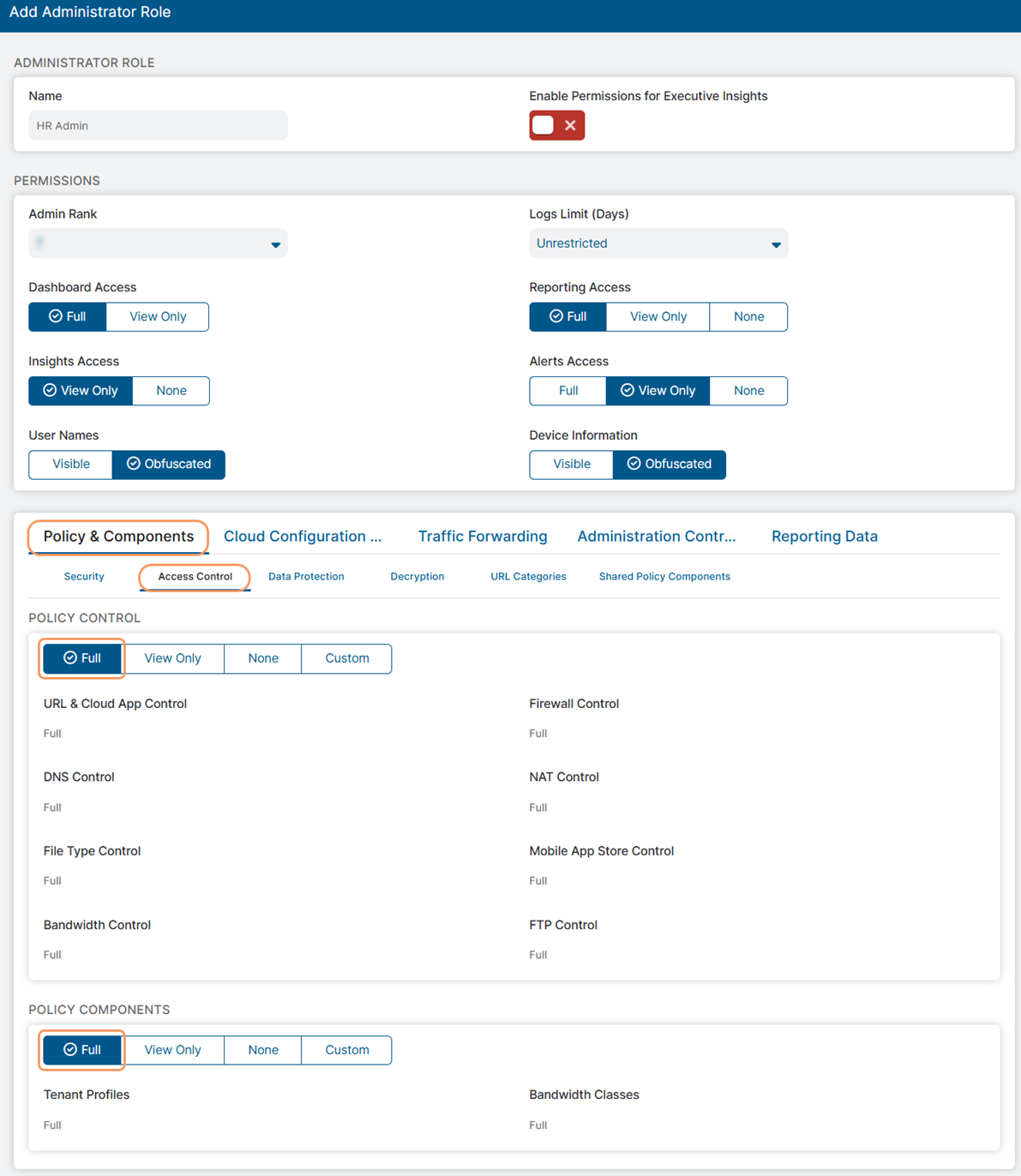Set Dashboard Access to View Only
1021x1176 pixels.
158,316
